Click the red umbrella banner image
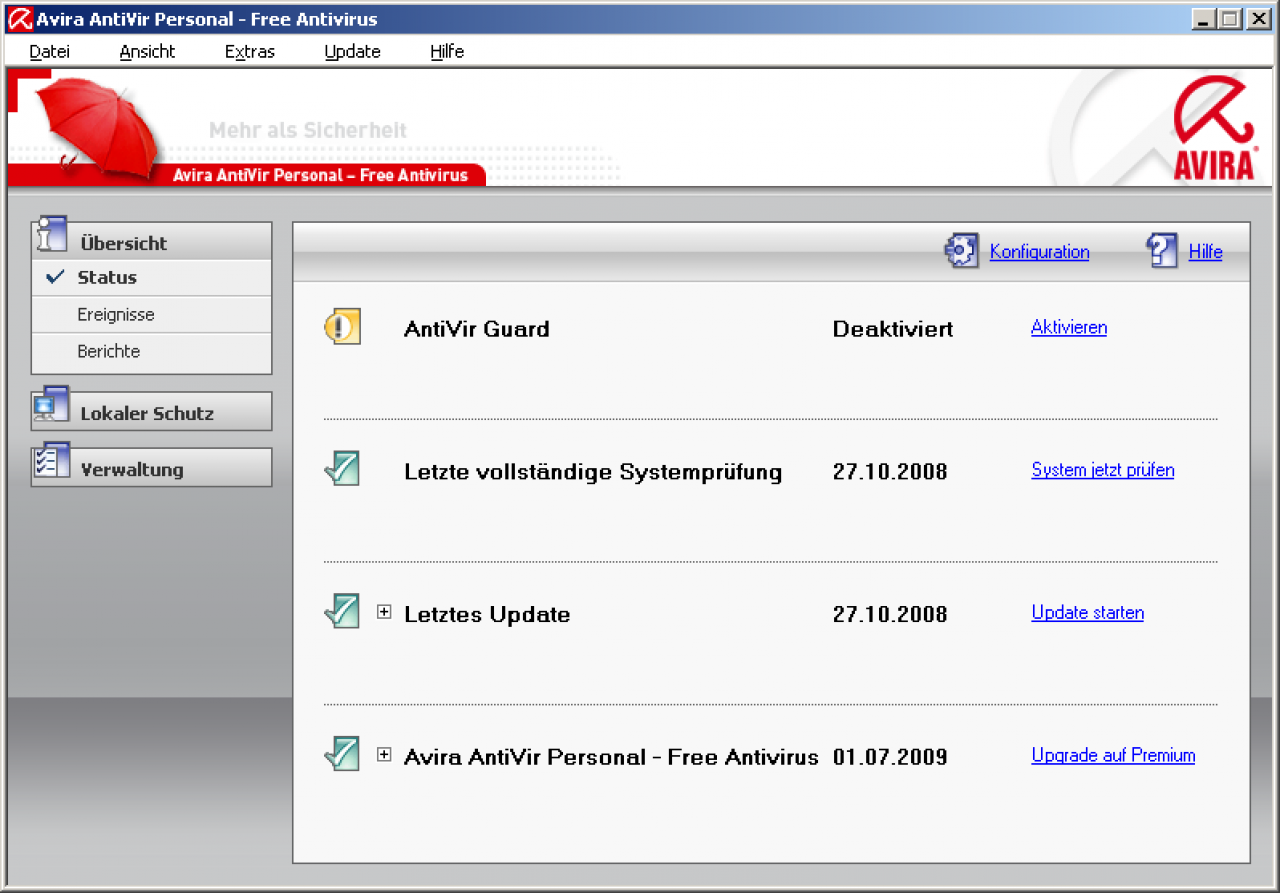 97,127
